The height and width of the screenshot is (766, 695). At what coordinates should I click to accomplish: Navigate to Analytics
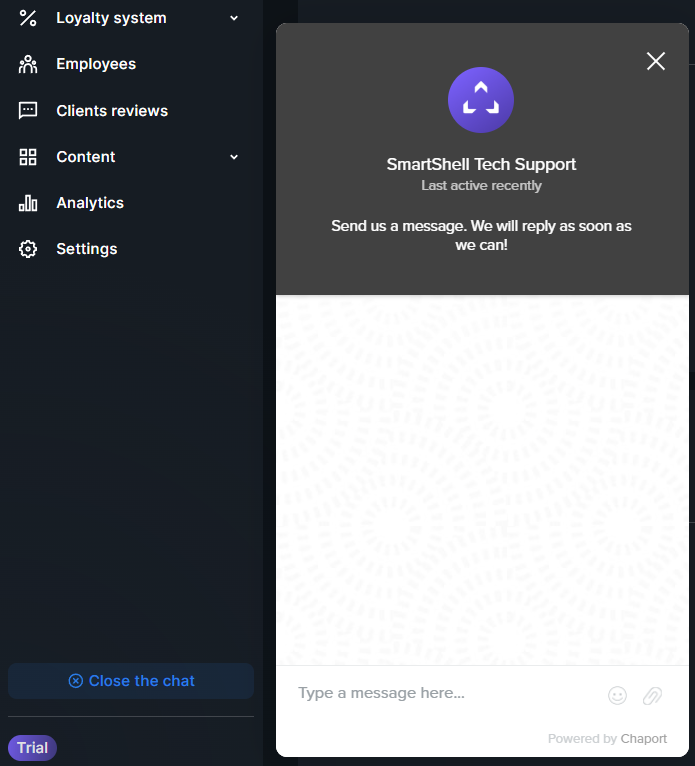click(90, 203)
